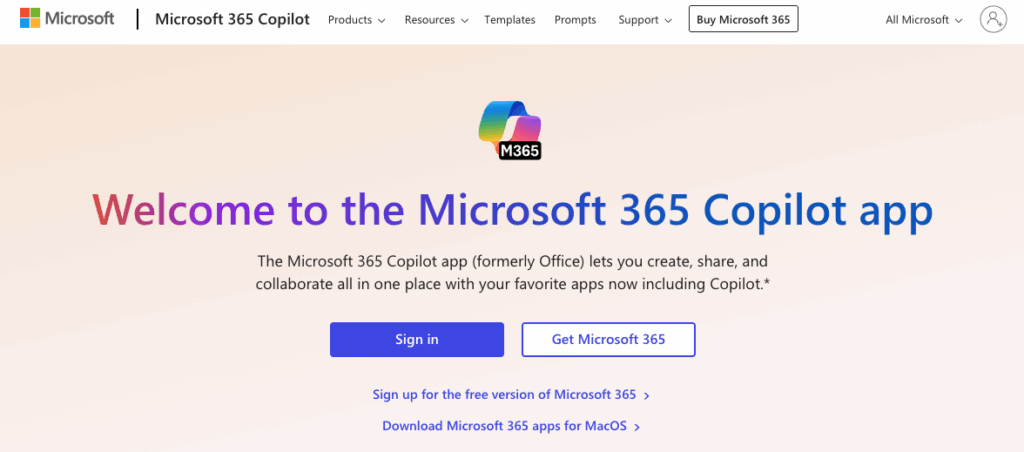The height and width of the screenshot is (452, 1024).
Task: Click the Get Microsoft 365 button
Action: (x=608, y=339)
